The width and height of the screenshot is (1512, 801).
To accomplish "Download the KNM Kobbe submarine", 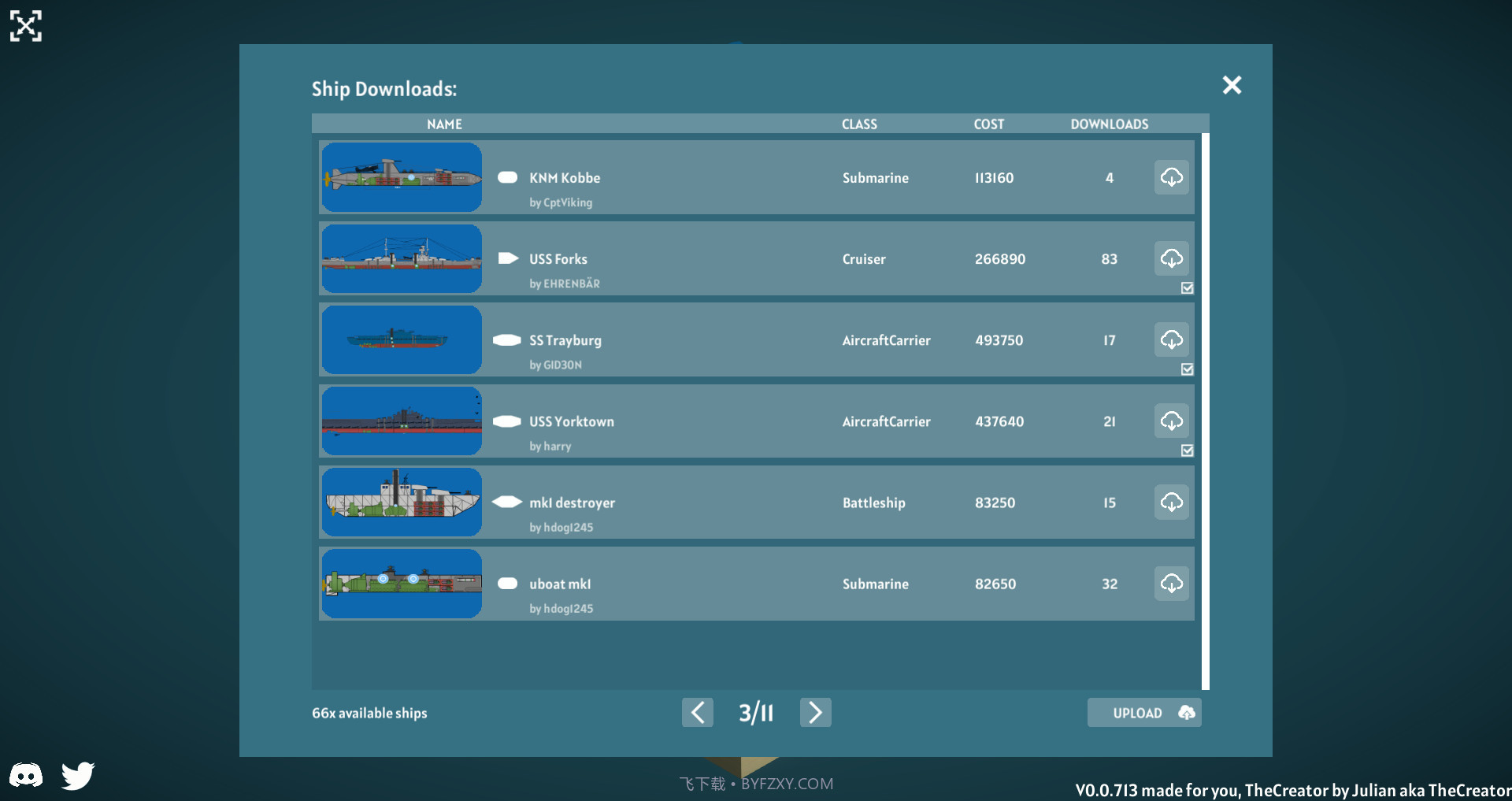I will click(1171, 177).
